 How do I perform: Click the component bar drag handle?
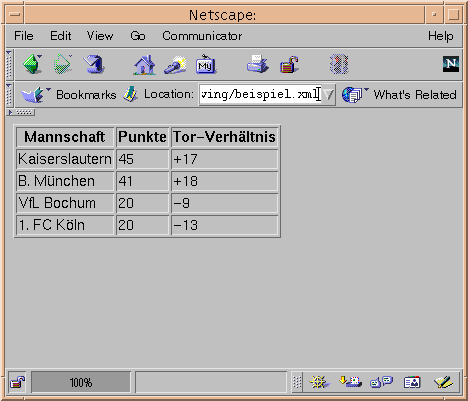click(x=297, y=382)
